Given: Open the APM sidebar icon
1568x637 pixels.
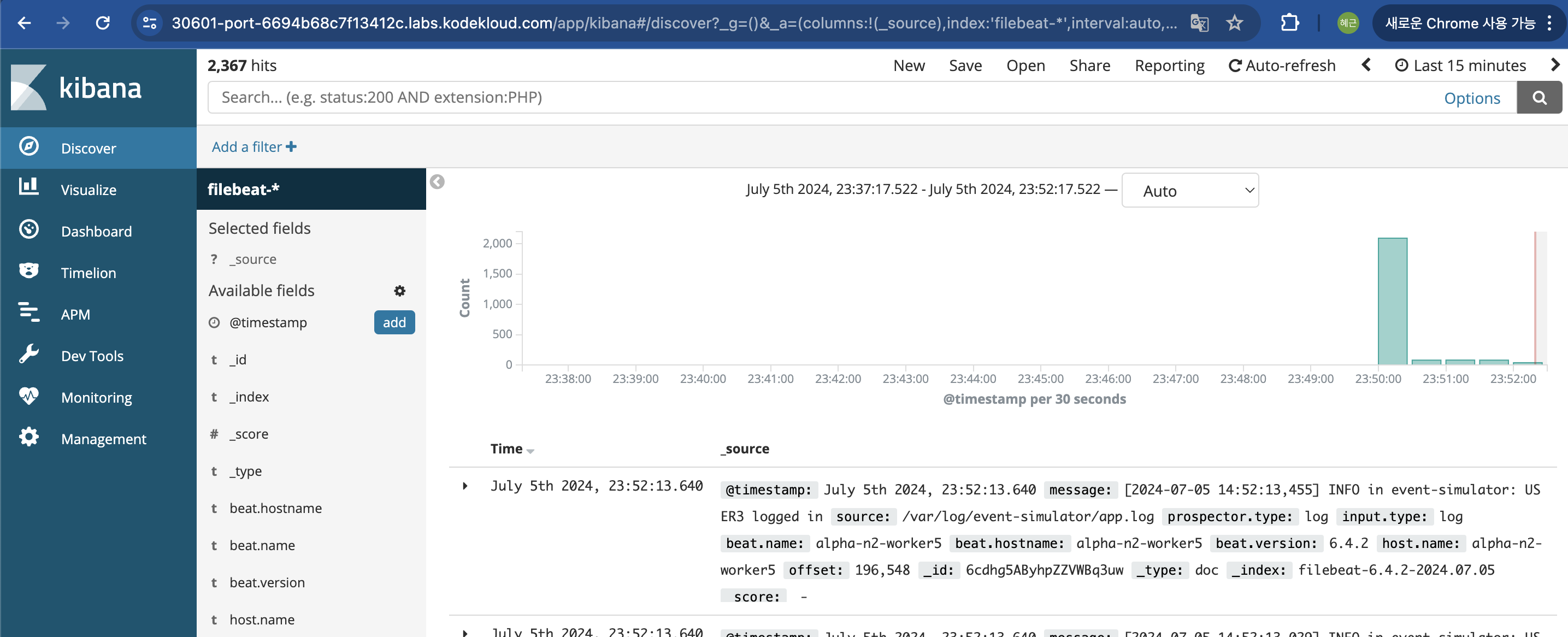Looking at the screenshot, I should pos(28,312).
